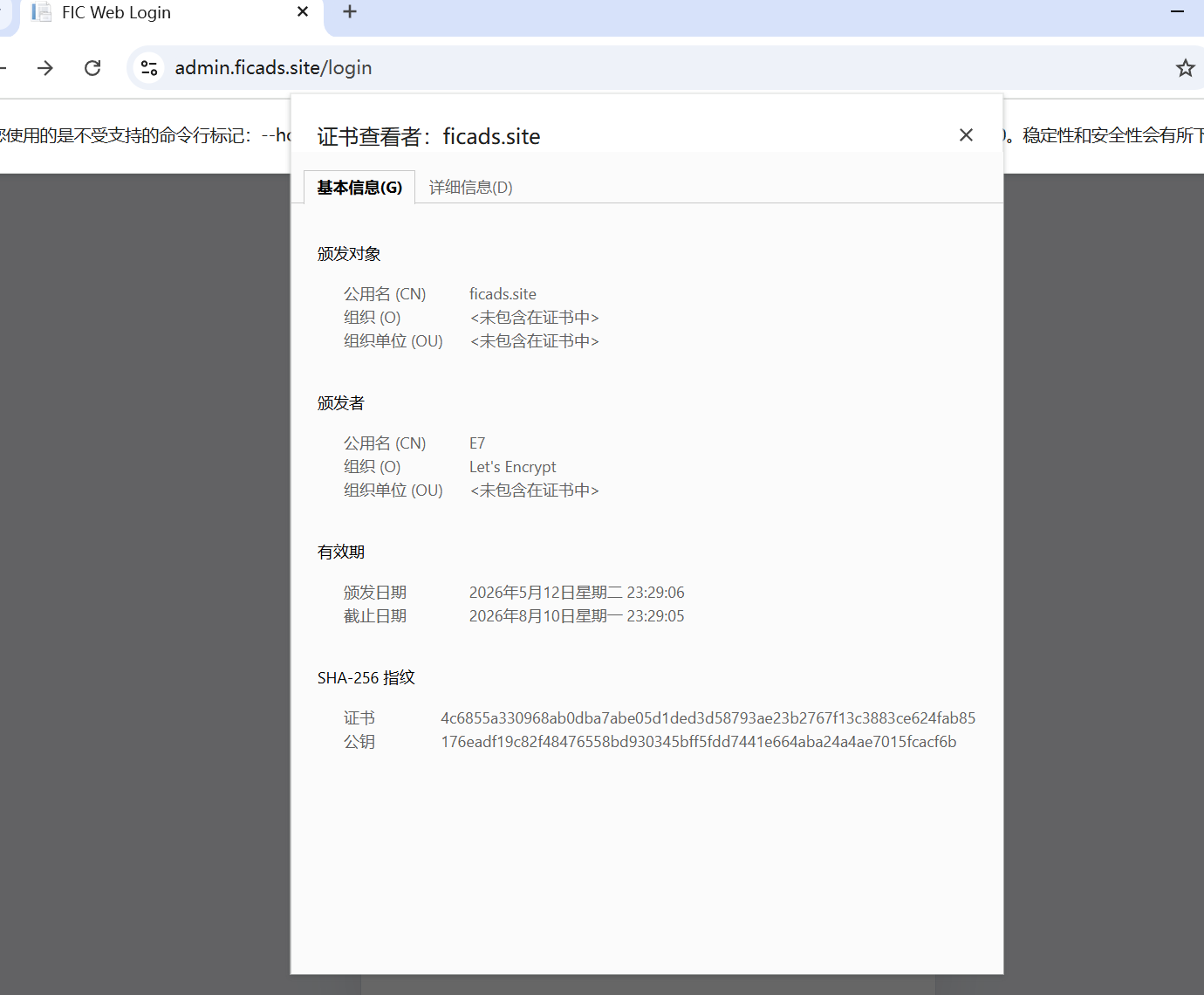Open a new browser tab

(x=350, y=12)
